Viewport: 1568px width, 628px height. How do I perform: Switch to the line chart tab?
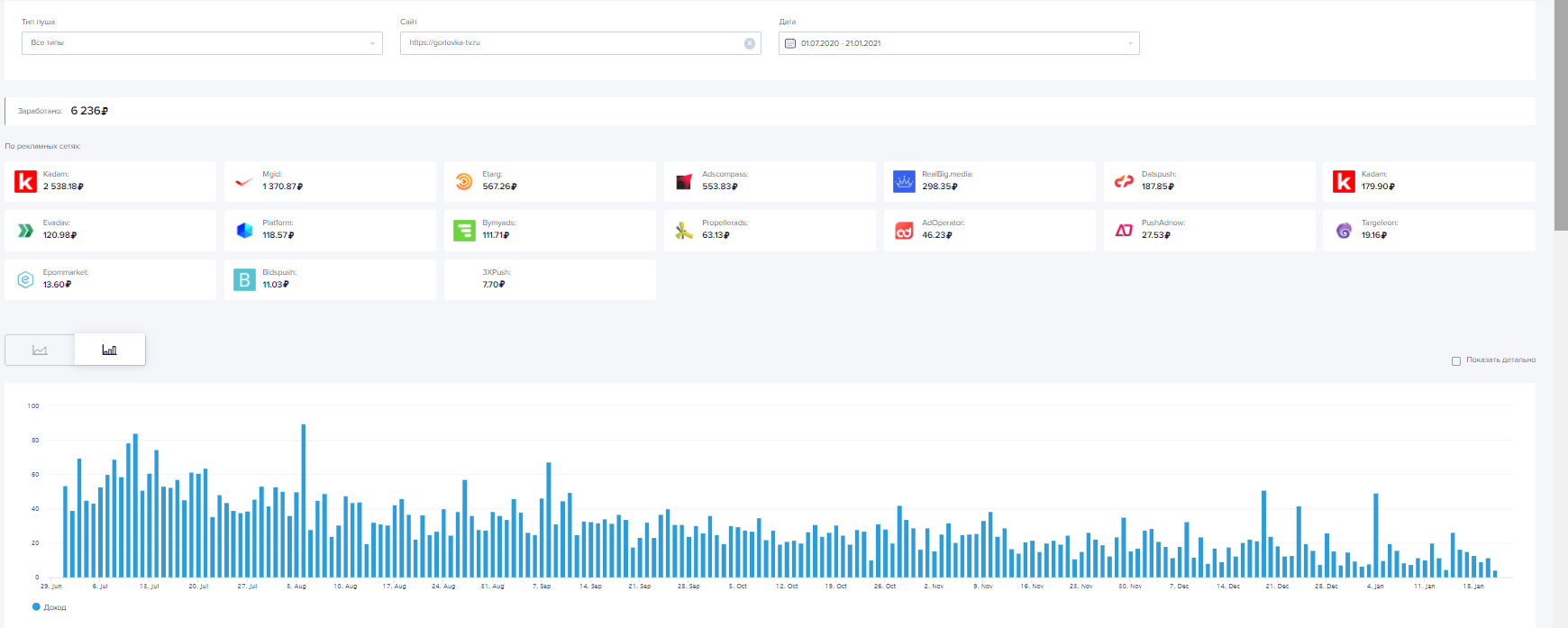coord(40,350)
